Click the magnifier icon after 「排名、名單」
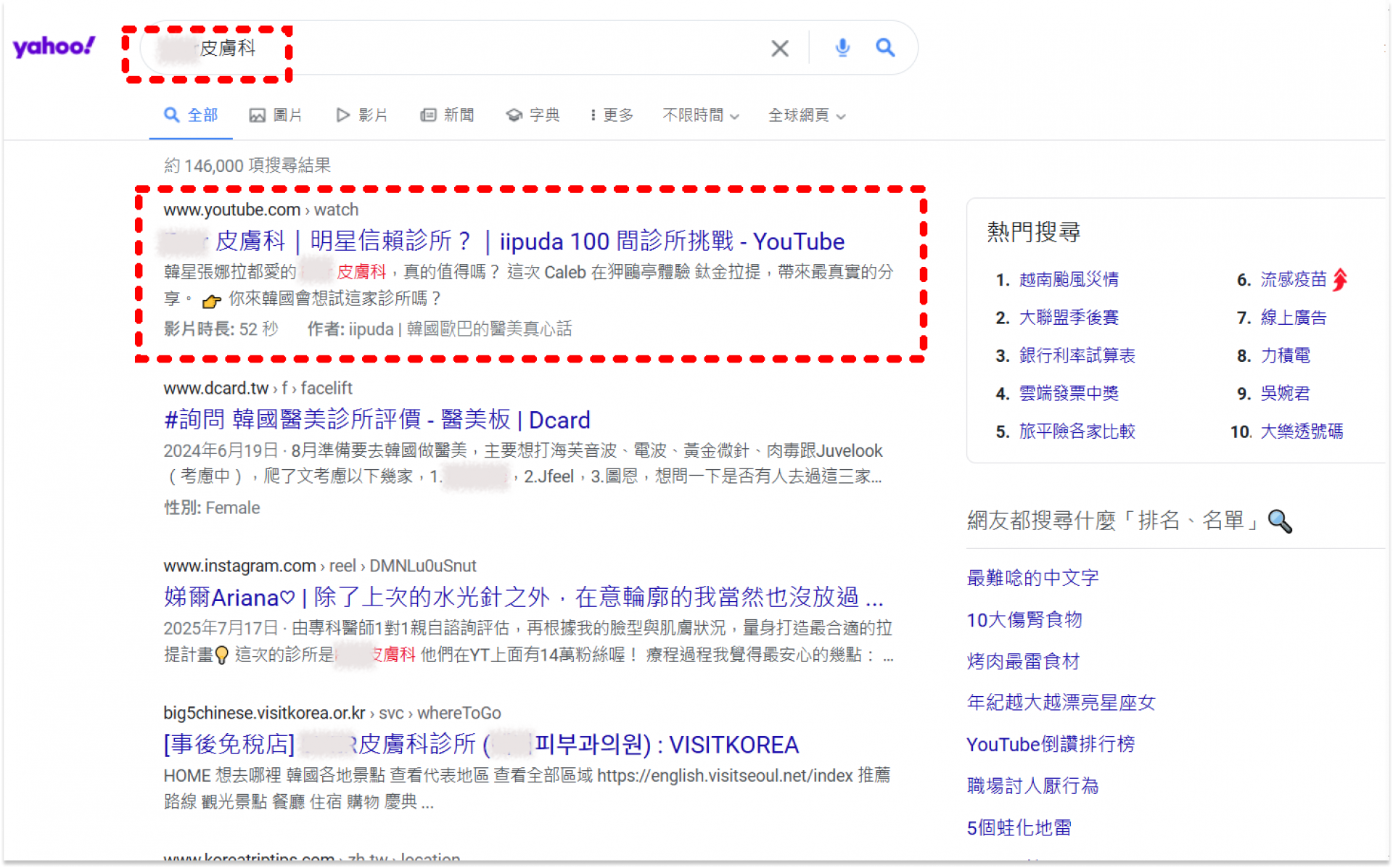This screenshot has width=1393, height=868. [x=1279, y=521]
